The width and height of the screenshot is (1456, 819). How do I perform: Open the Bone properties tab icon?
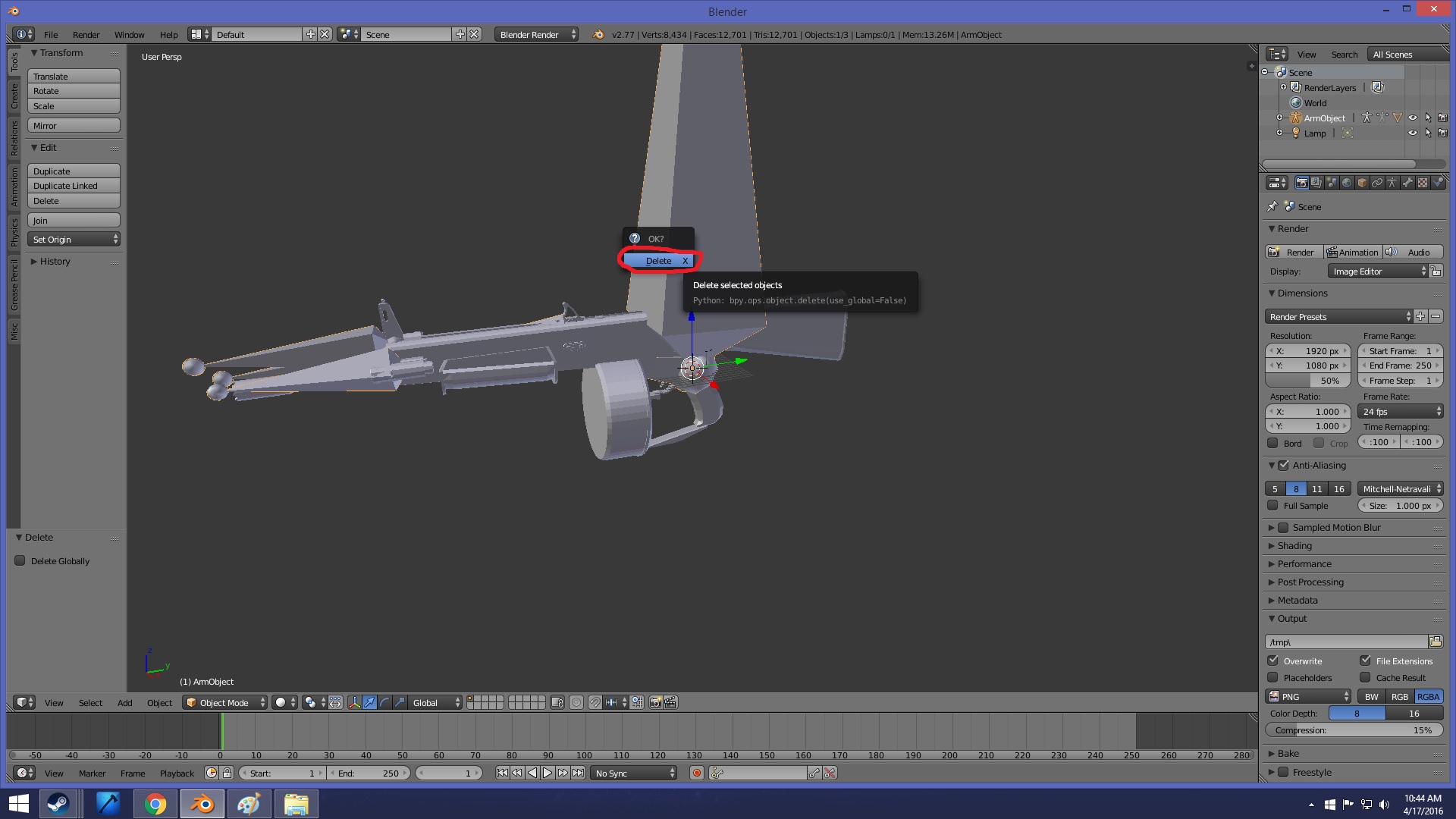coord(1407,183)
